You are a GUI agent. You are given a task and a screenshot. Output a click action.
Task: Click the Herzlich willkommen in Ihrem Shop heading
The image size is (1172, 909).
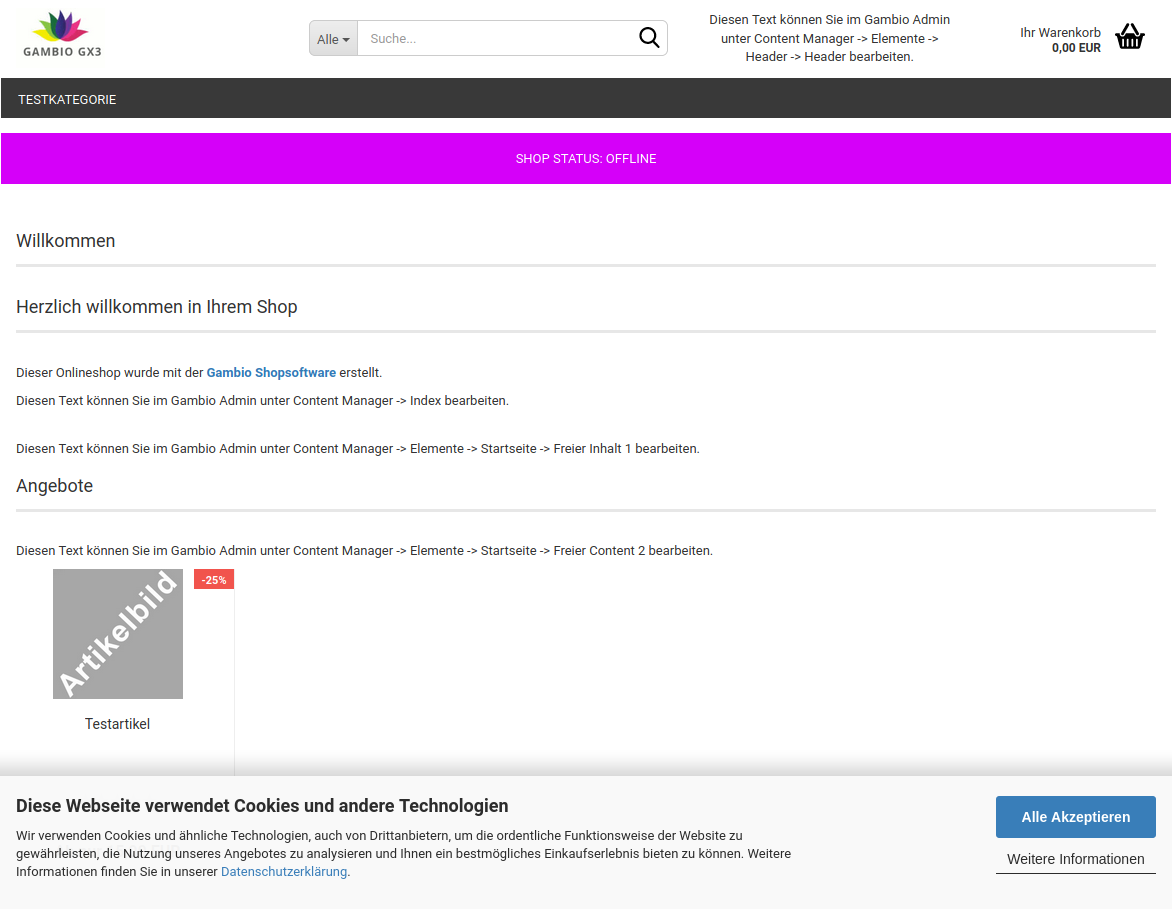pyautogui.click(x=157, y=307)
